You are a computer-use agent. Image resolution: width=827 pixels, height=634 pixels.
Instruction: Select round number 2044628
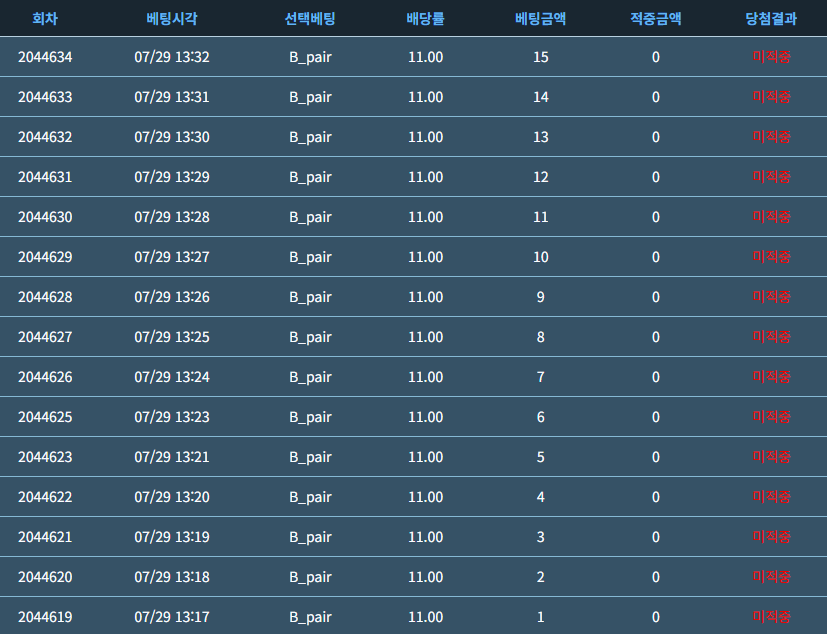pyautogui.click(x=45, y=297)
